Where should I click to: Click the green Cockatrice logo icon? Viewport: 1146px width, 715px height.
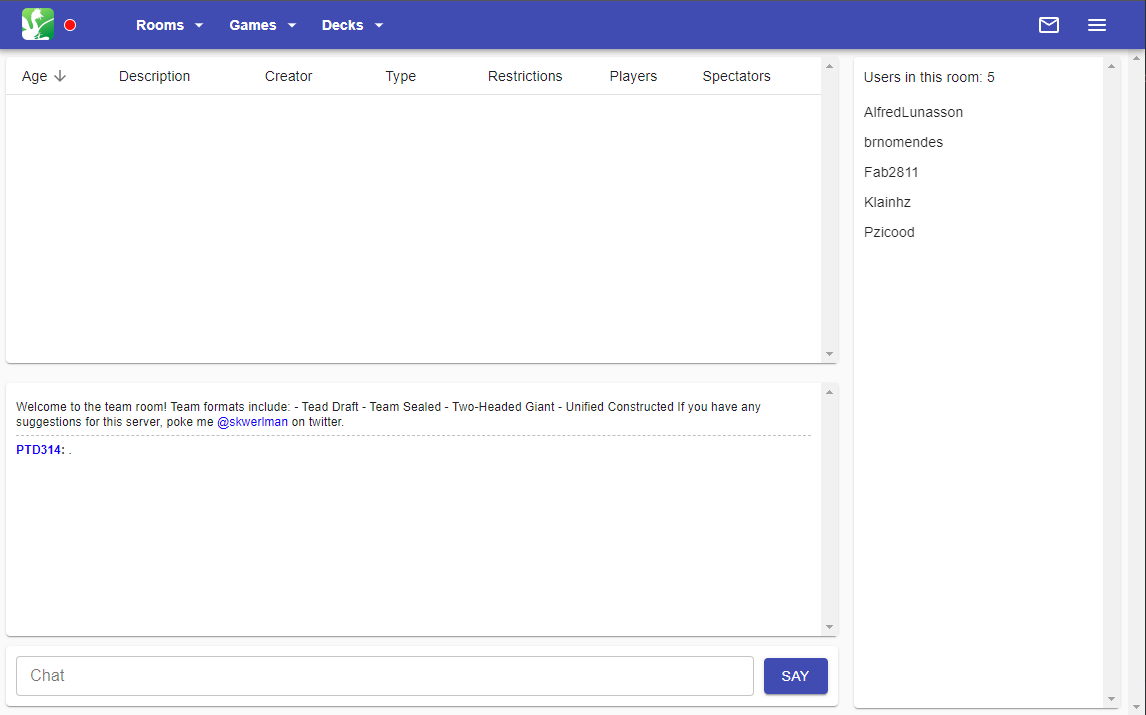[37, 25]
